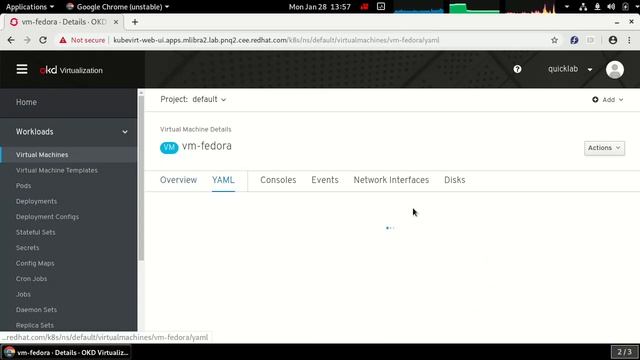
Task: Open the Events tab
Action: (325, 180)
